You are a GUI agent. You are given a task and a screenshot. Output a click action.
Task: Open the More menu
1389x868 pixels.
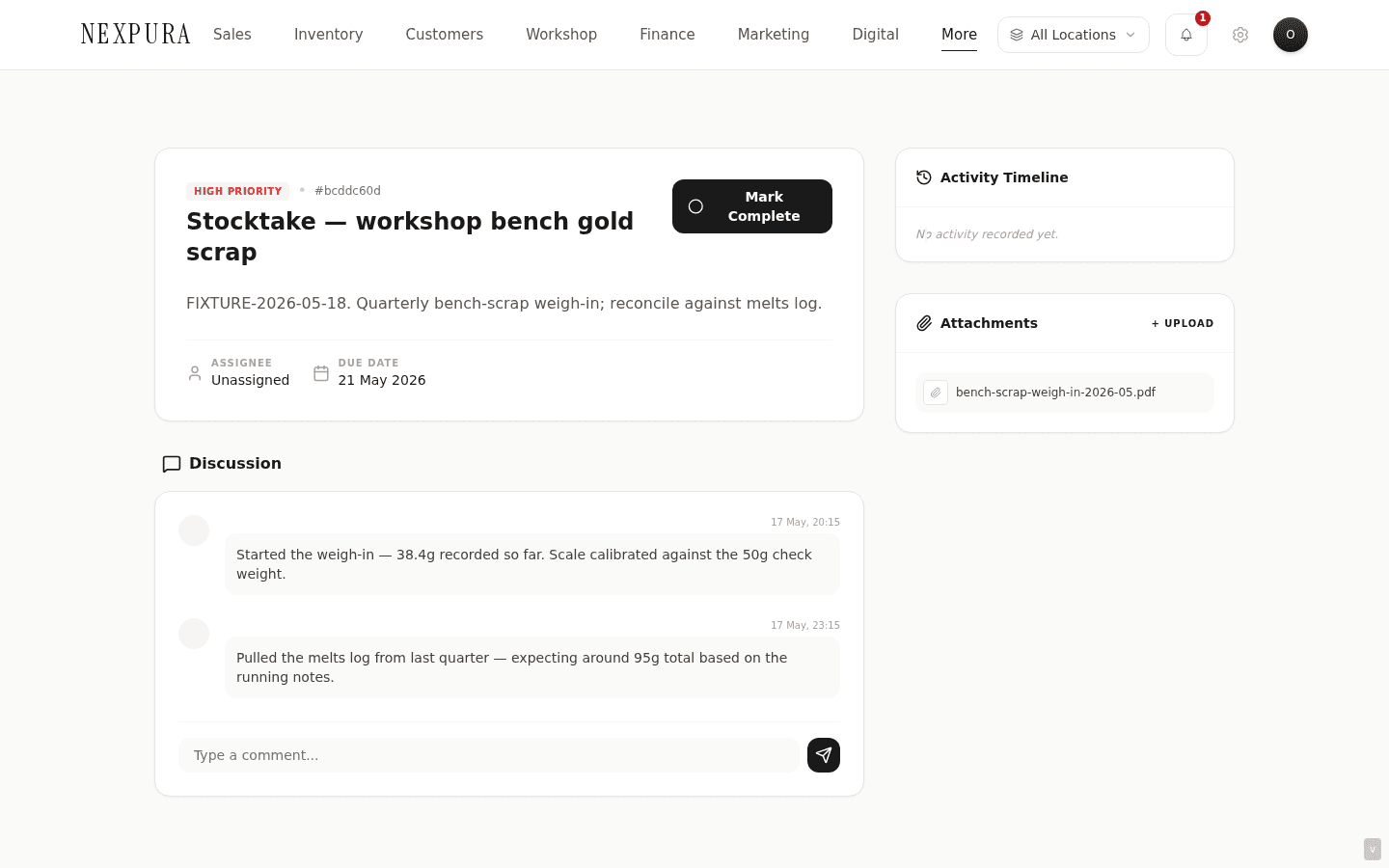pyautogui.click(x=959, y=35)
